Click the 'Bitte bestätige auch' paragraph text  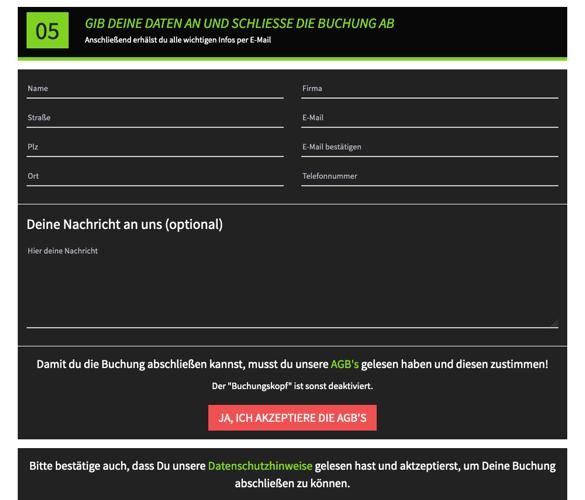click(x=292, y=475)
